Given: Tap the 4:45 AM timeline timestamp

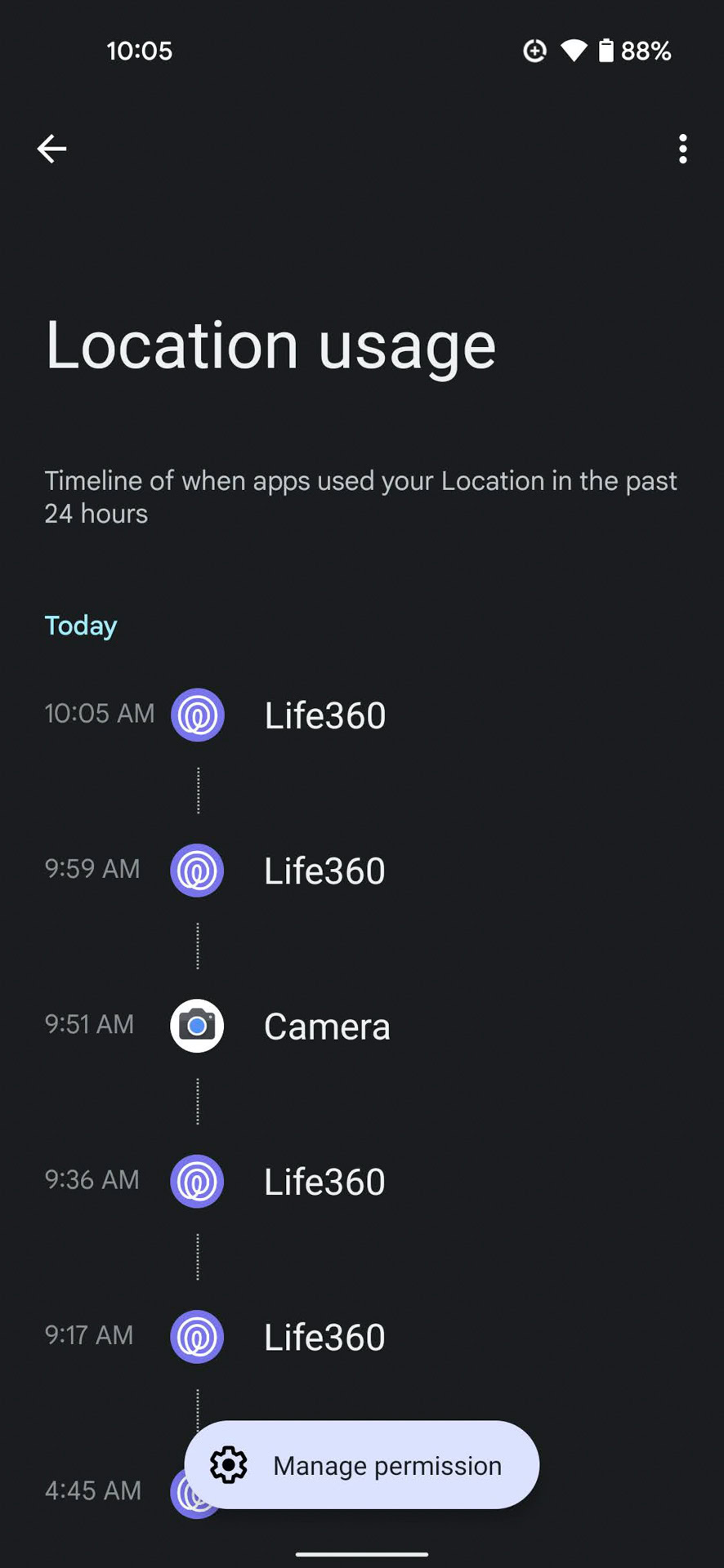Looking at the screenshot, I should [93, 1490].
